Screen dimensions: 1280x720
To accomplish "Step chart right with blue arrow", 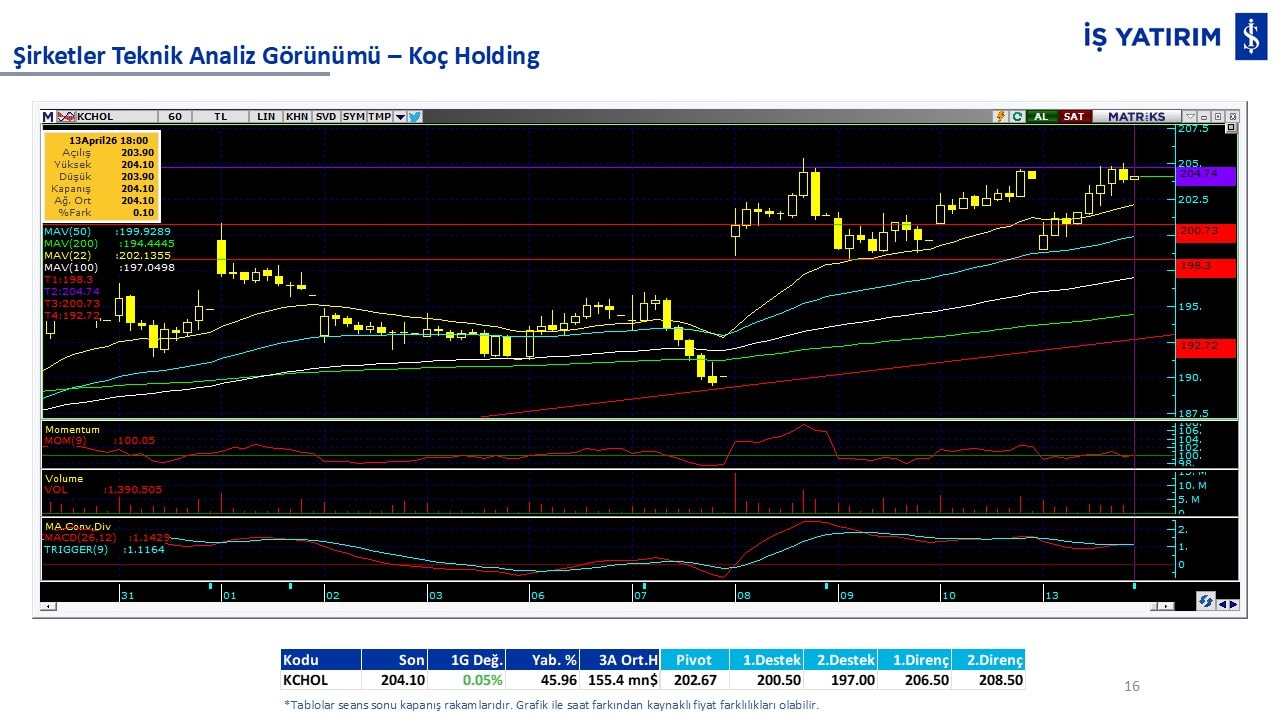I will click(x=1233, y=603).
